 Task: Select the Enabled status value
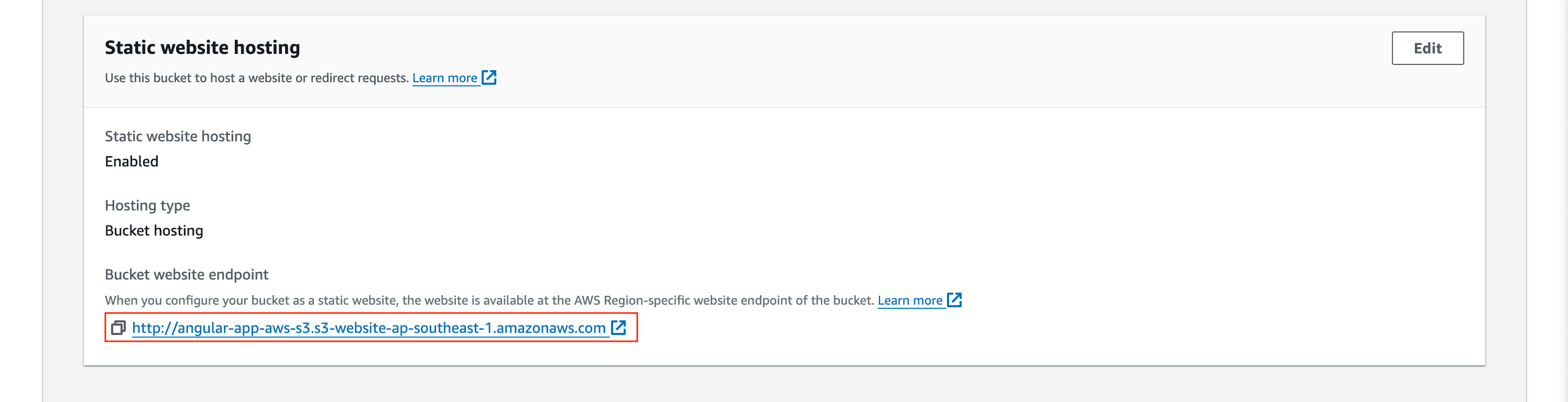click(132, 161)
